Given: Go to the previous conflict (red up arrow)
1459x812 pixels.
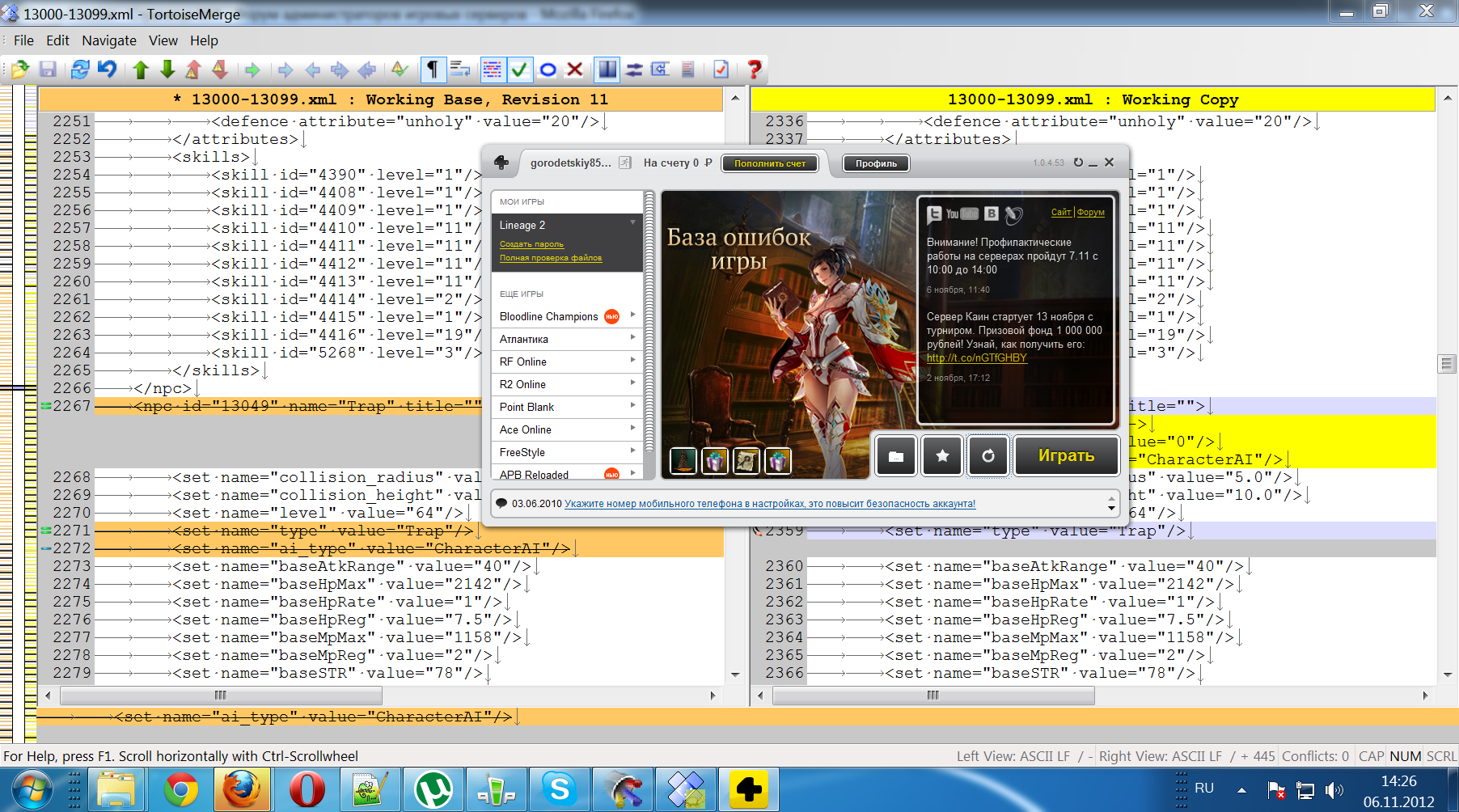Looking at the screenshot, I should click(x=193, y=70).
